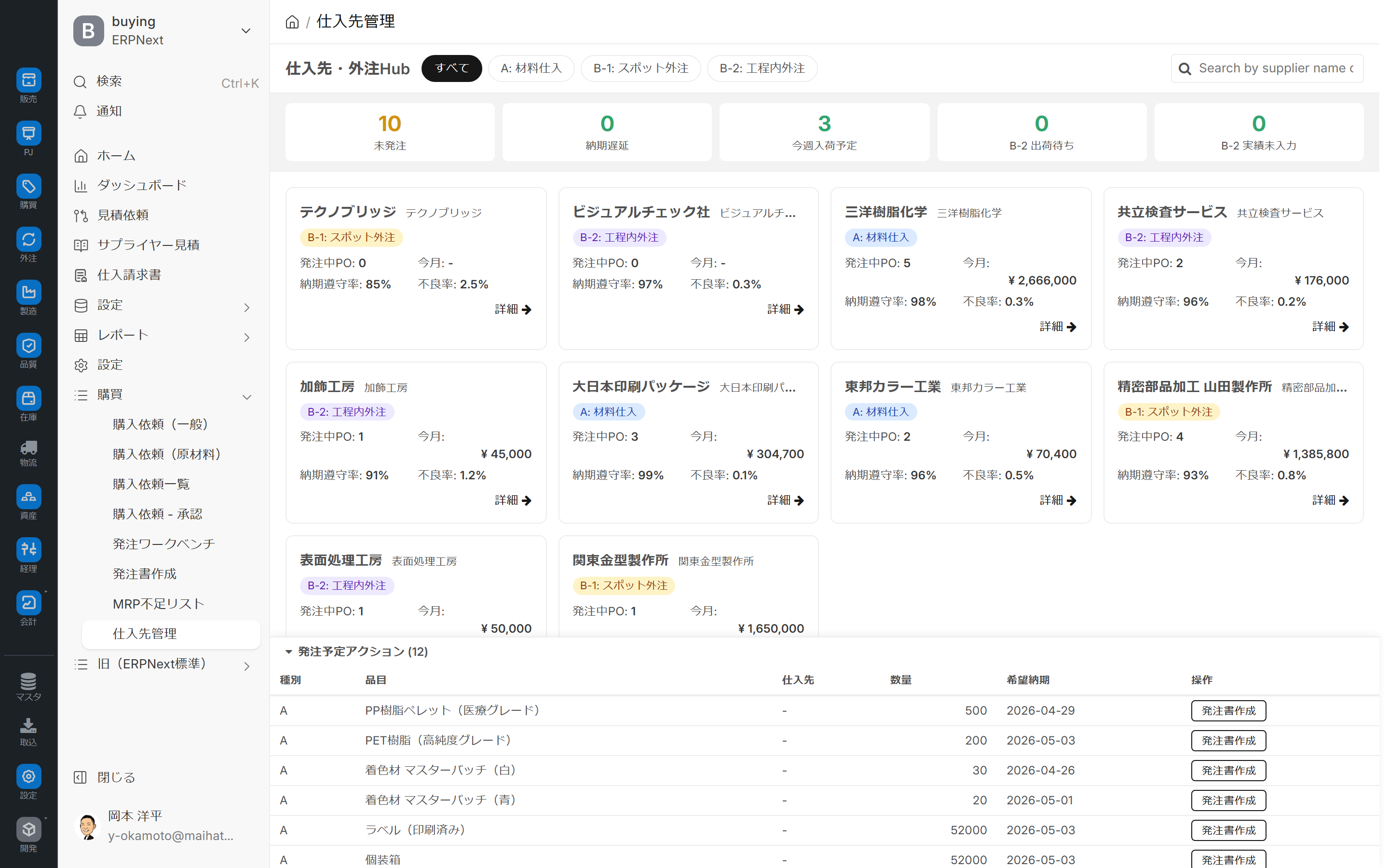Open the buying ERPNext workspace dropdown
Viewport: 1389px width, 868px height.
[x=245, y=31]
